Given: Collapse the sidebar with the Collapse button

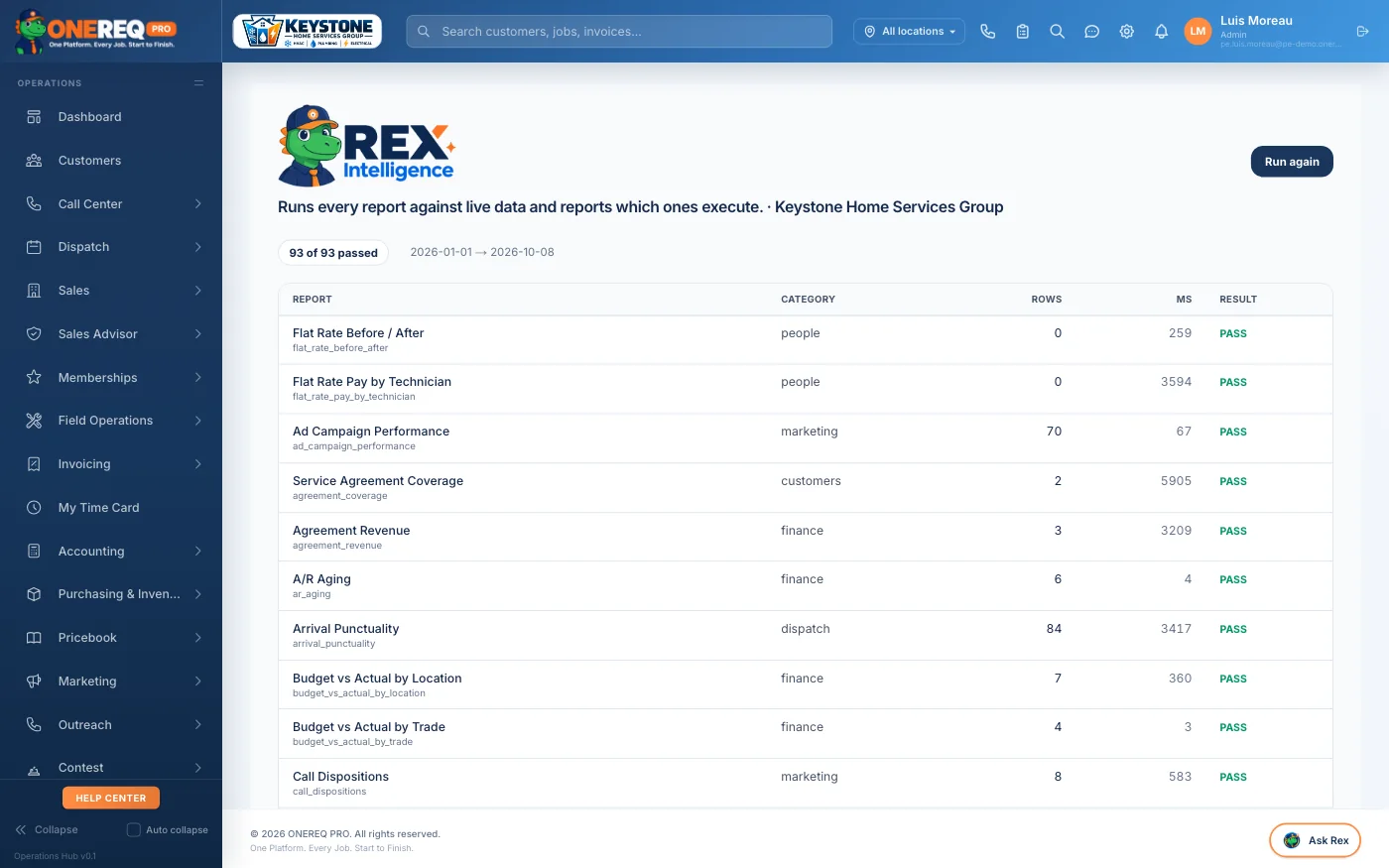Looking at the screenshot, I should point(47,830).
